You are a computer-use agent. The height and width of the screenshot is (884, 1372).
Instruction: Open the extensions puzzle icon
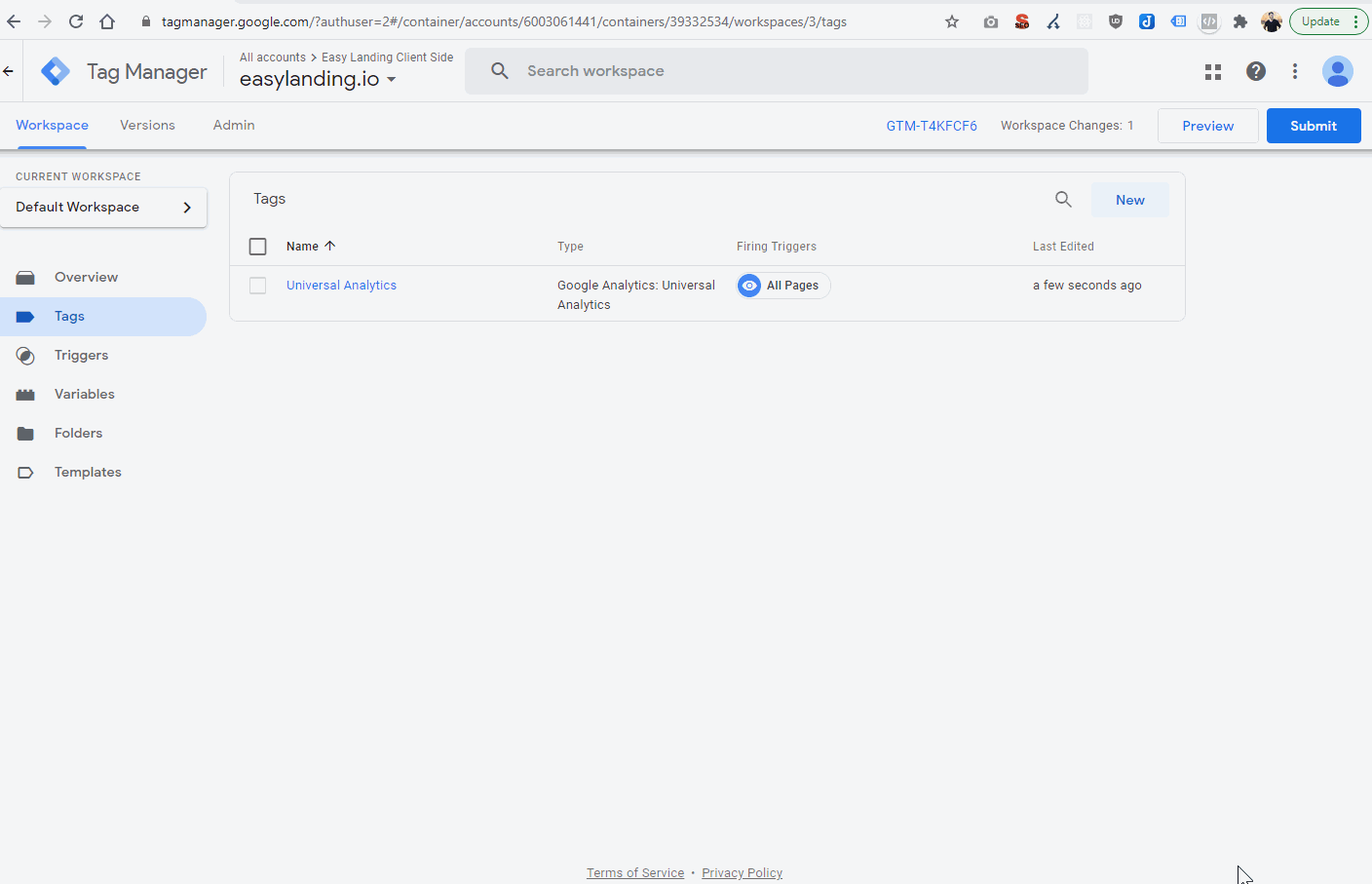(x=1240, y=21)
